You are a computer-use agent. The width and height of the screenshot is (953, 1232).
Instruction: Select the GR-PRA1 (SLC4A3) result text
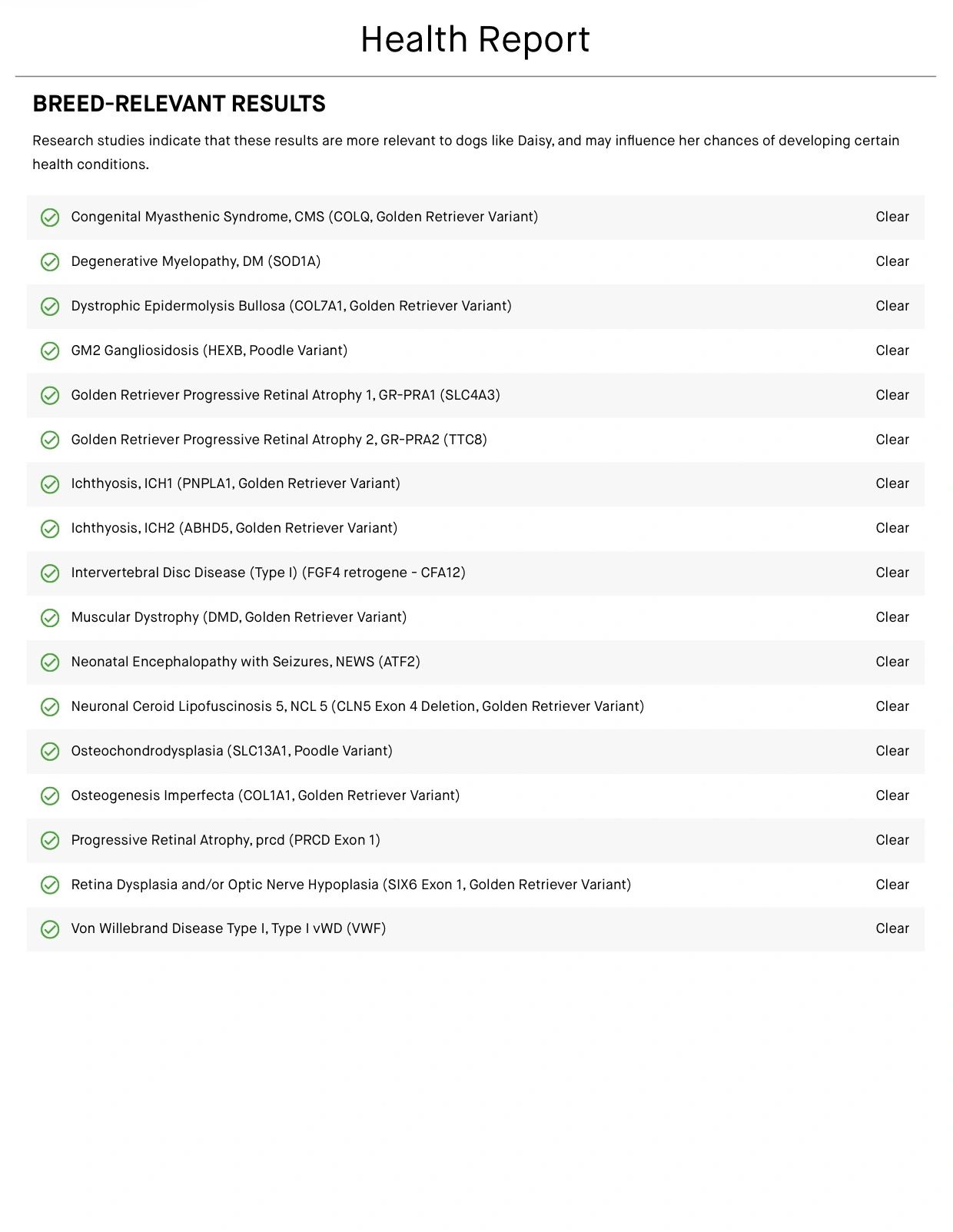coord(285,395)
